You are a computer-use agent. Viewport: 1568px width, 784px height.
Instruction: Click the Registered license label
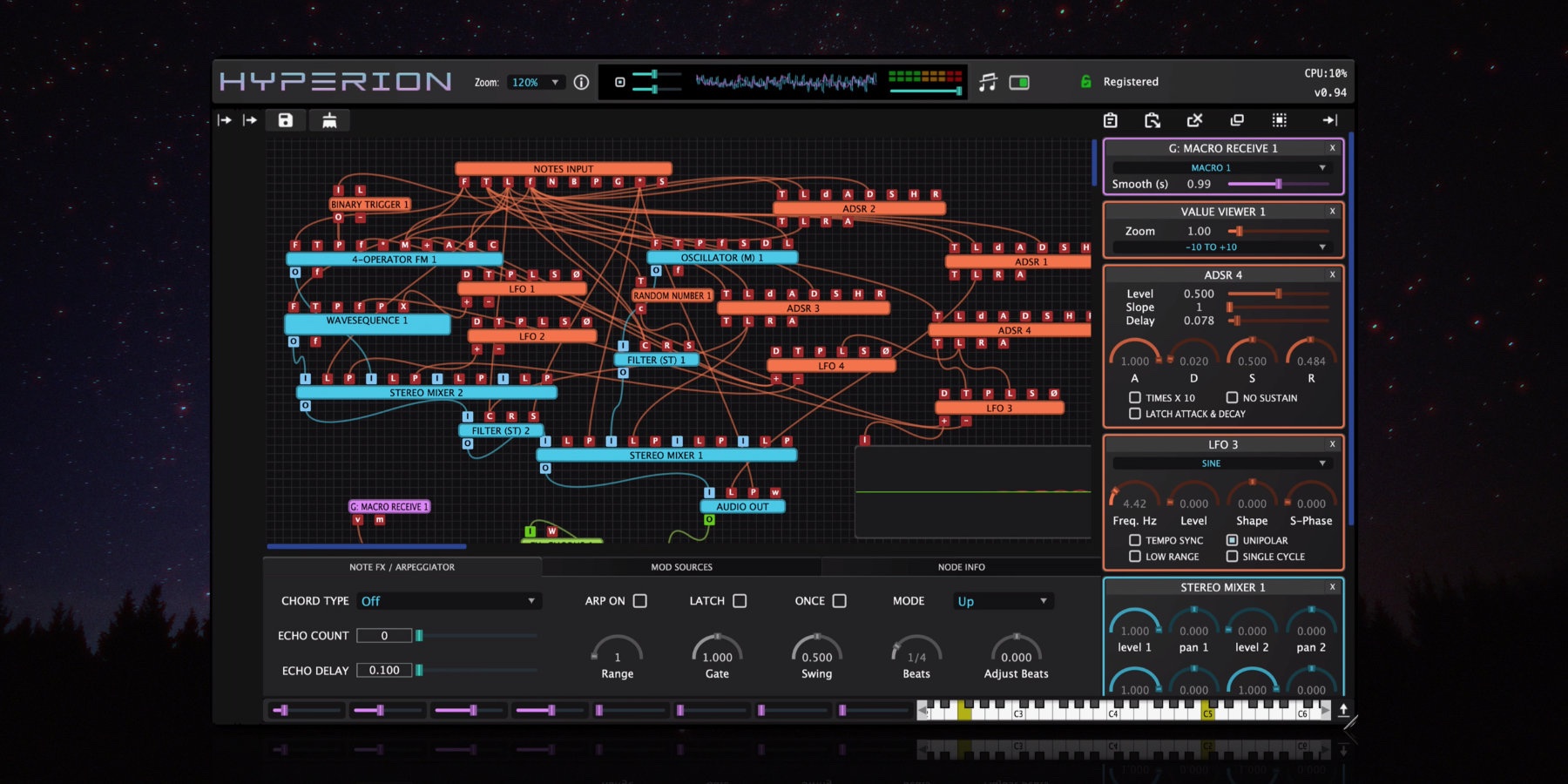tap(1131, 82)
